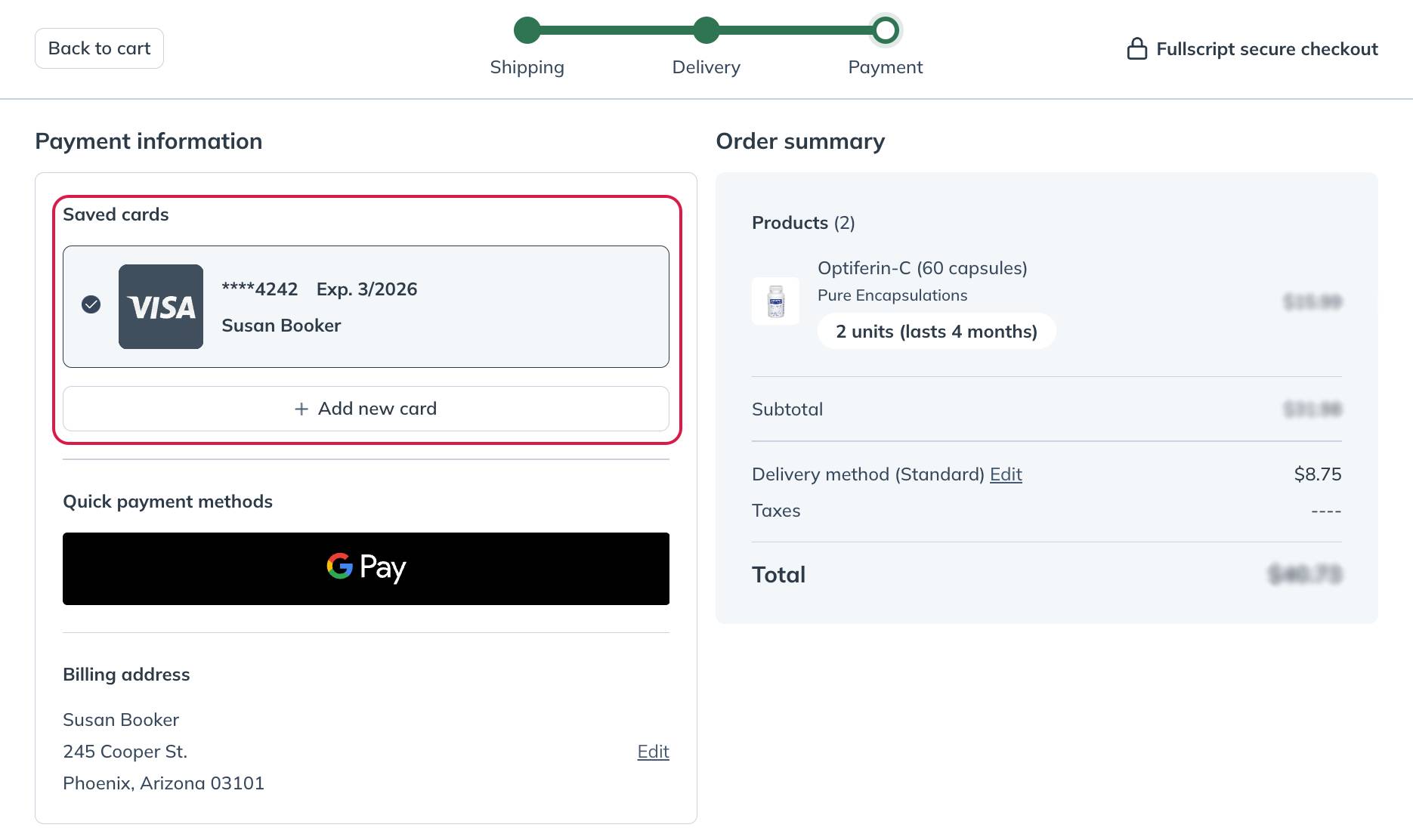The image size is (1413, 840).
Task: Click the completed Delivery step circle
Action: pos(706,31)
